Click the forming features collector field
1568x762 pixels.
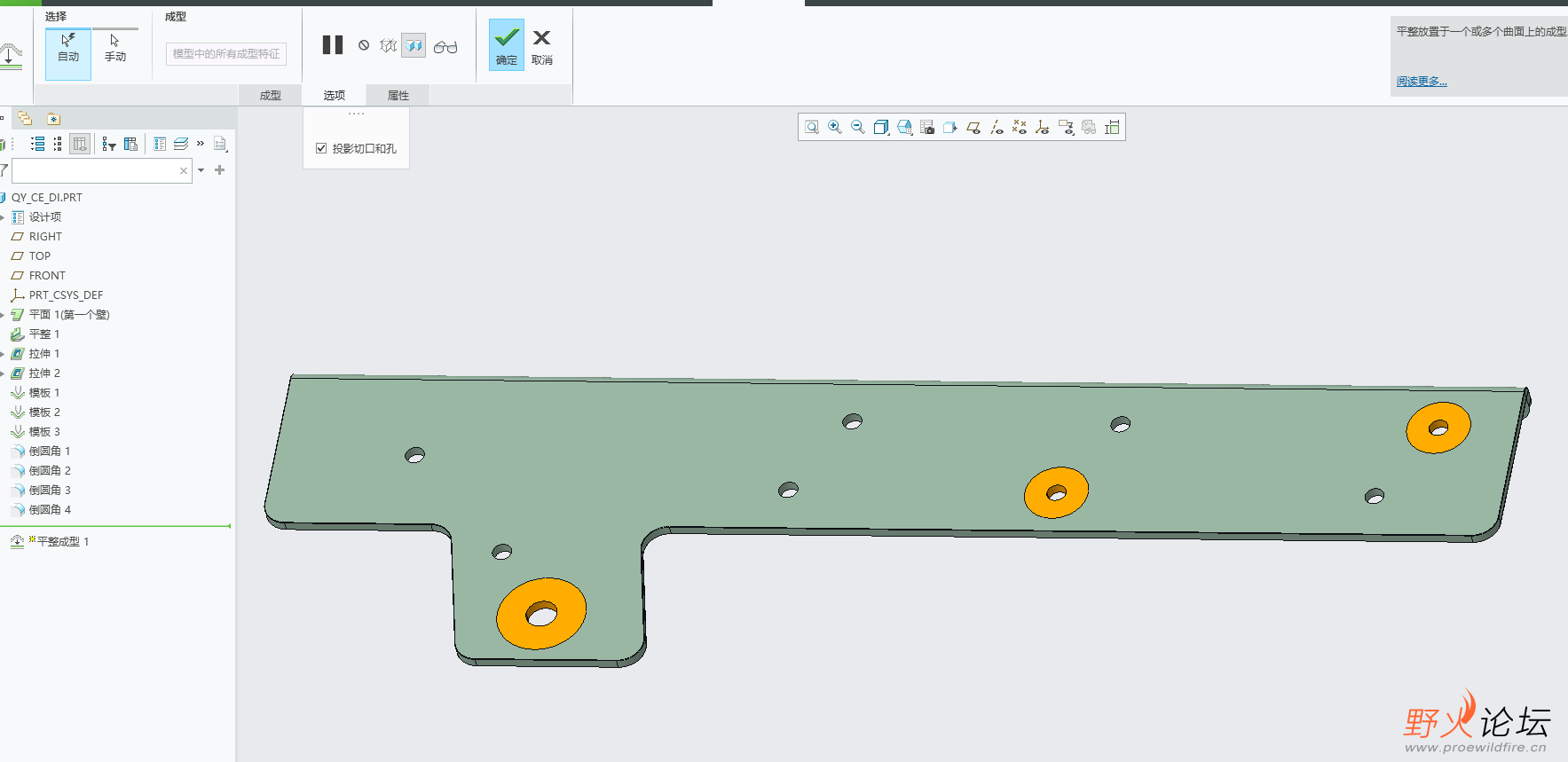(x=226, y=54)
